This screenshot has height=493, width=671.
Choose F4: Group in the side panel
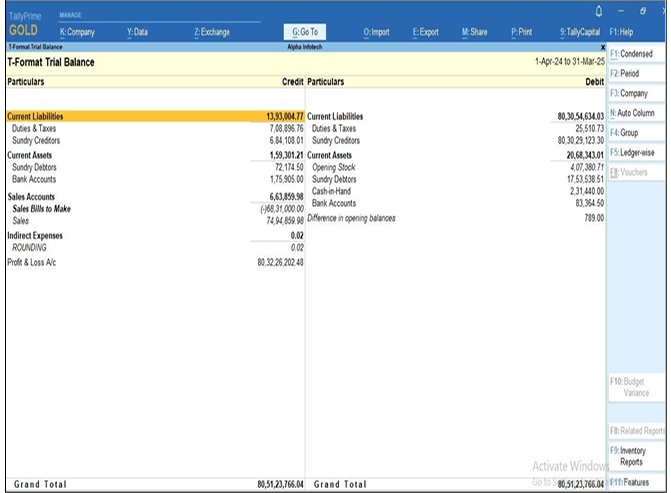tap(636, 133)
